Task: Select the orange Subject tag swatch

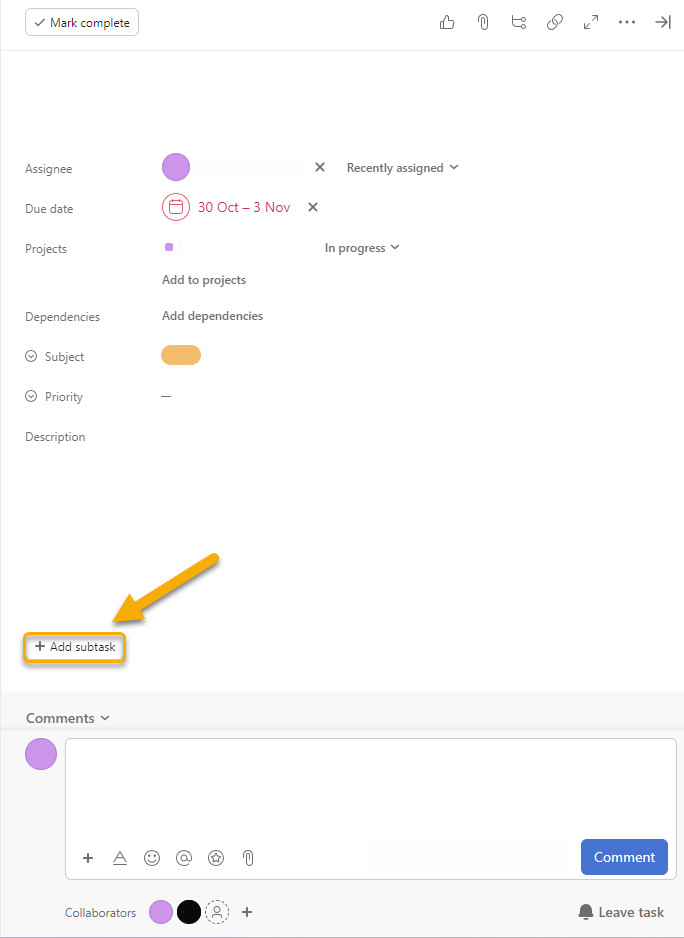Action: click(181, 355)
